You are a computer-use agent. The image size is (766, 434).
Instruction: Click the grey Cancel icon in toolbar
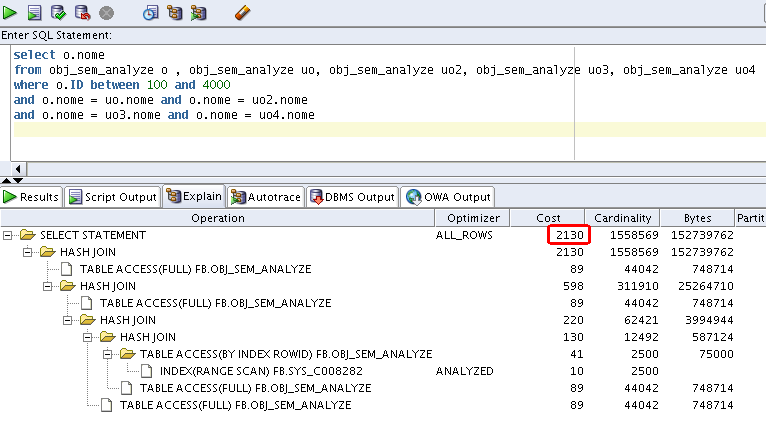tap(106, 13)
